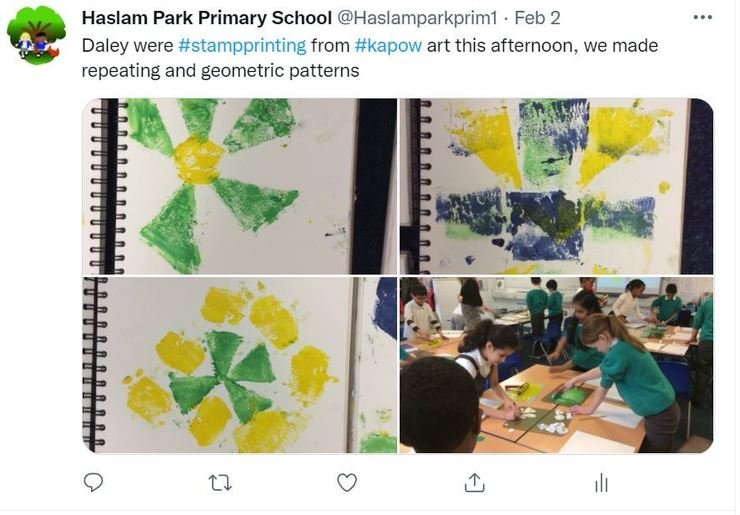Retweet this post using the retweet icon
The image size is (740, 515).
click(x=220, y=483)
